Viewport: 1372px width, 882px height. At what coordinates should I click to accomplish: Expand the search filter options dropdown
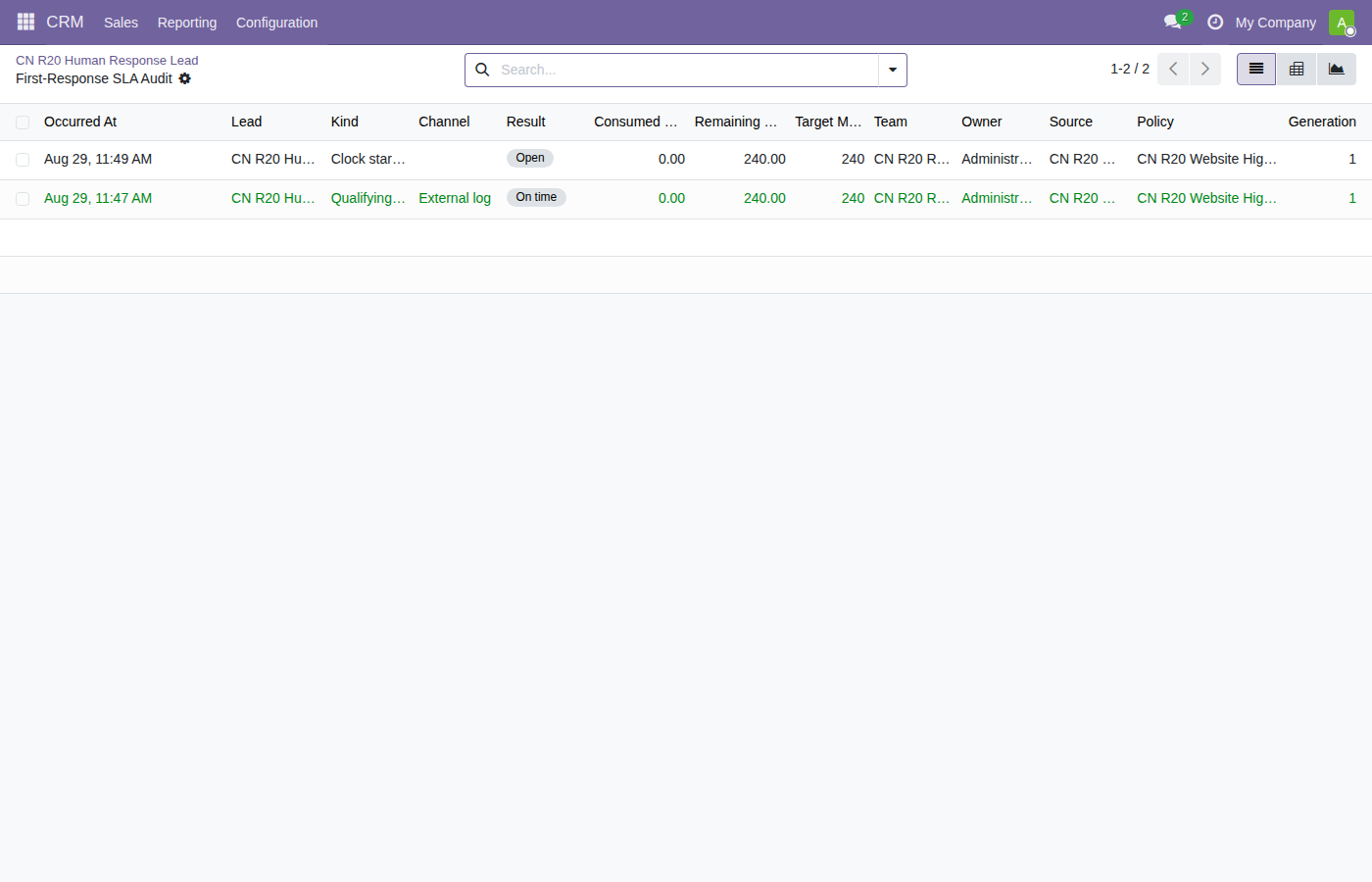pyautogui.click(x=893, y=70)
